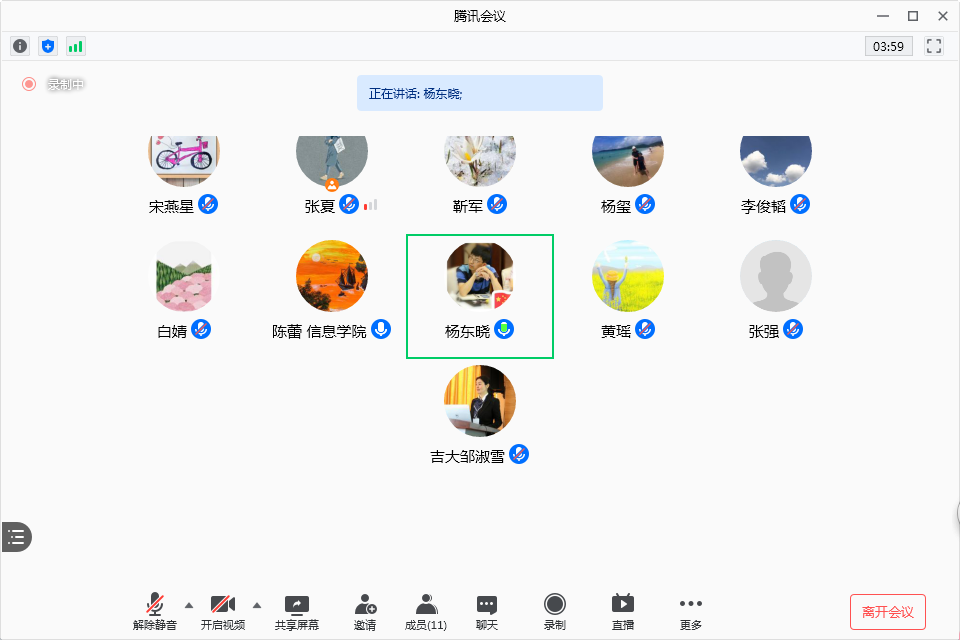The width and height of the screenshot is (960, 640).
Task: Enter full screen mode icon
Action: click(935, 46)
